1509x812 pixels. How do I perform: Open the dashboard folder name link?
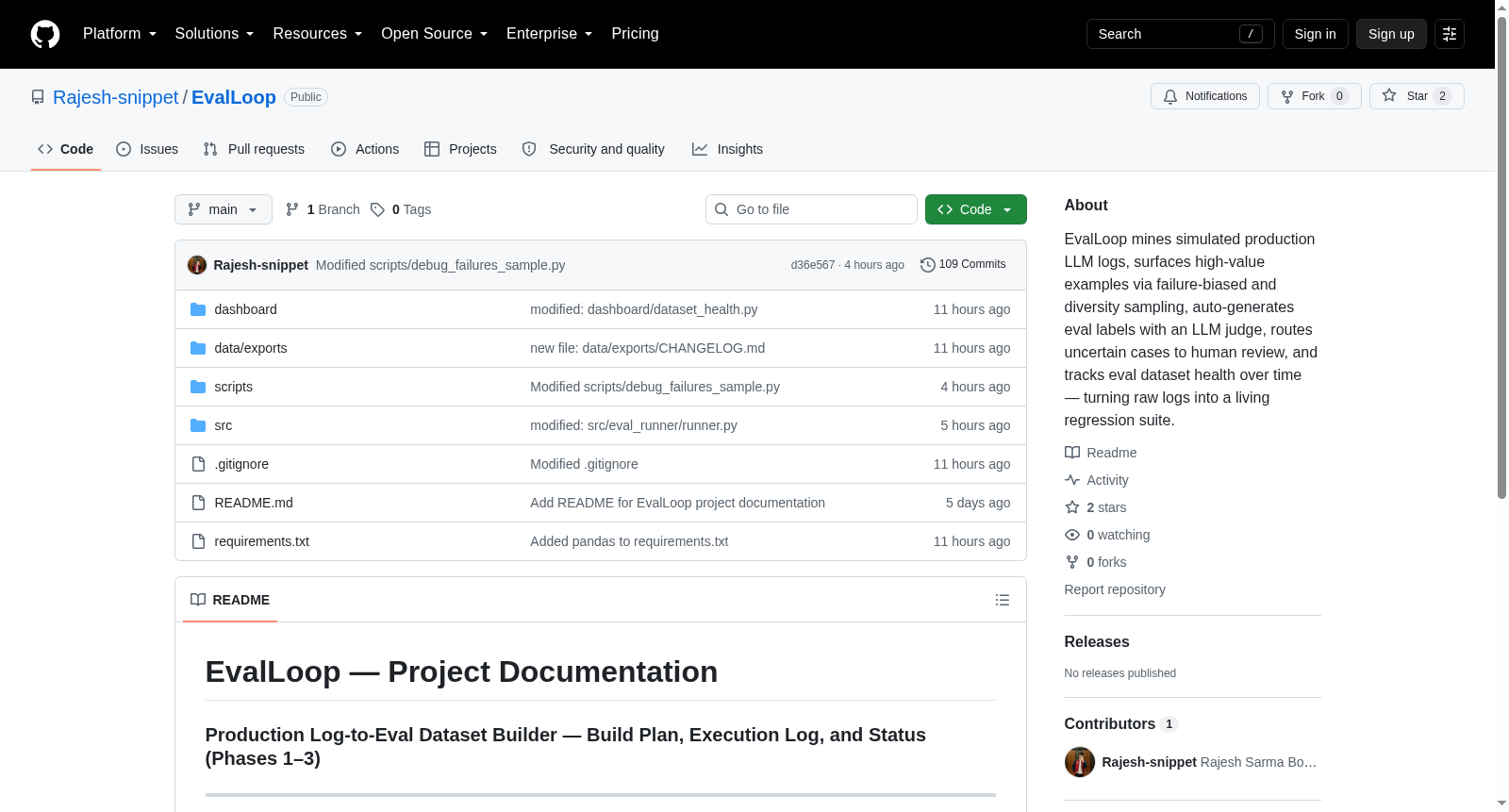click(x=245, y=309)
